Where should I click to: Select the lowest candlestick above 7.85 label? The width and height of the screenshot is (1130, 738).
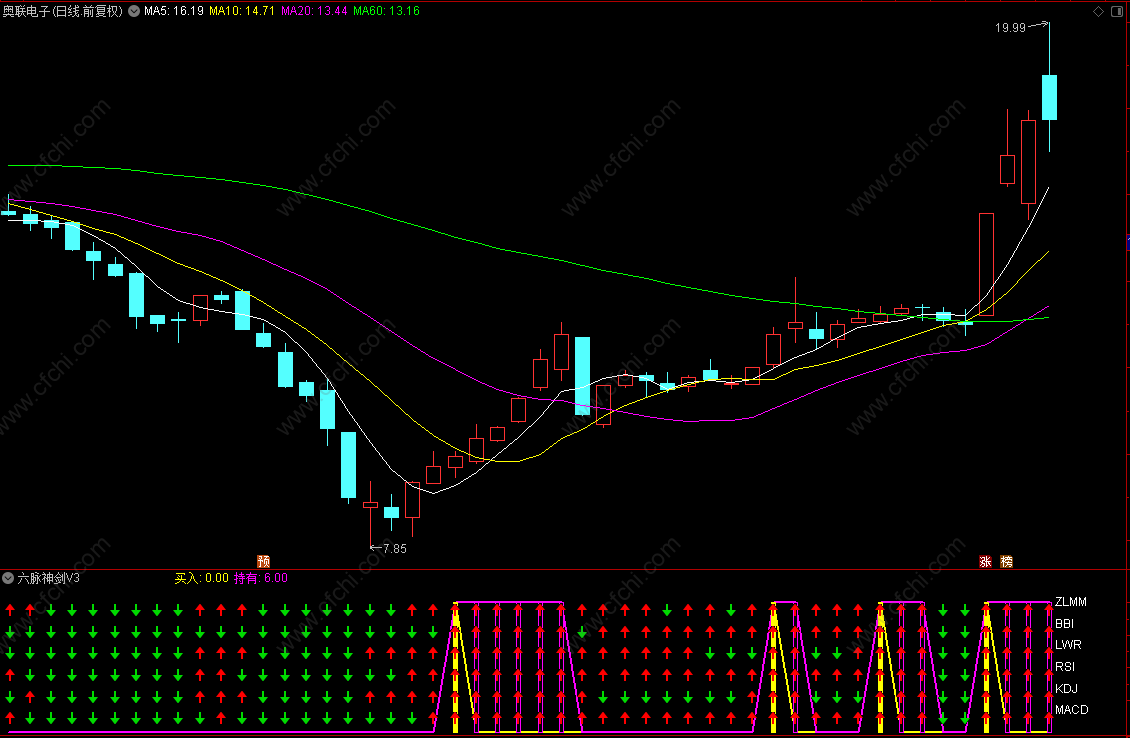click(x=370, y=504)
